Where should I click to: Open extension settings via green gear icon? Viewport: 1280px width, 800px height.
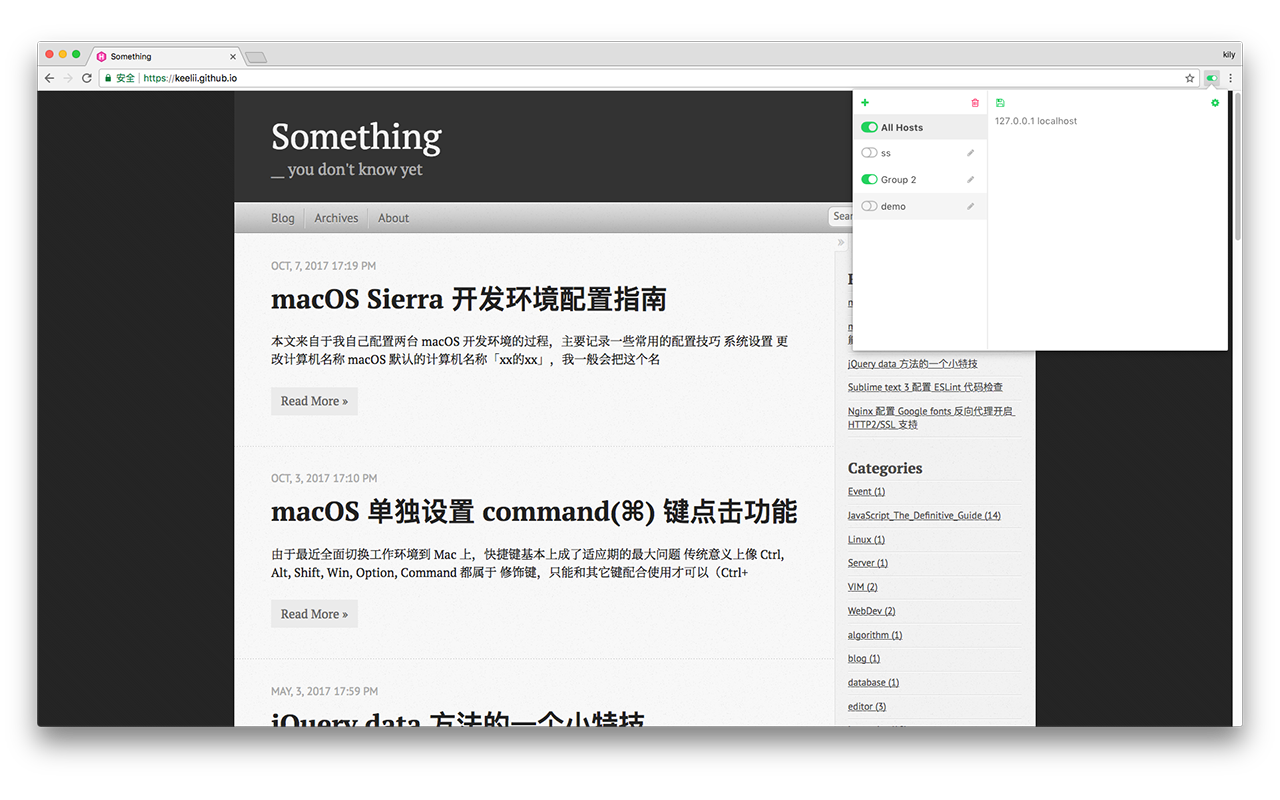pos(1215,102)
